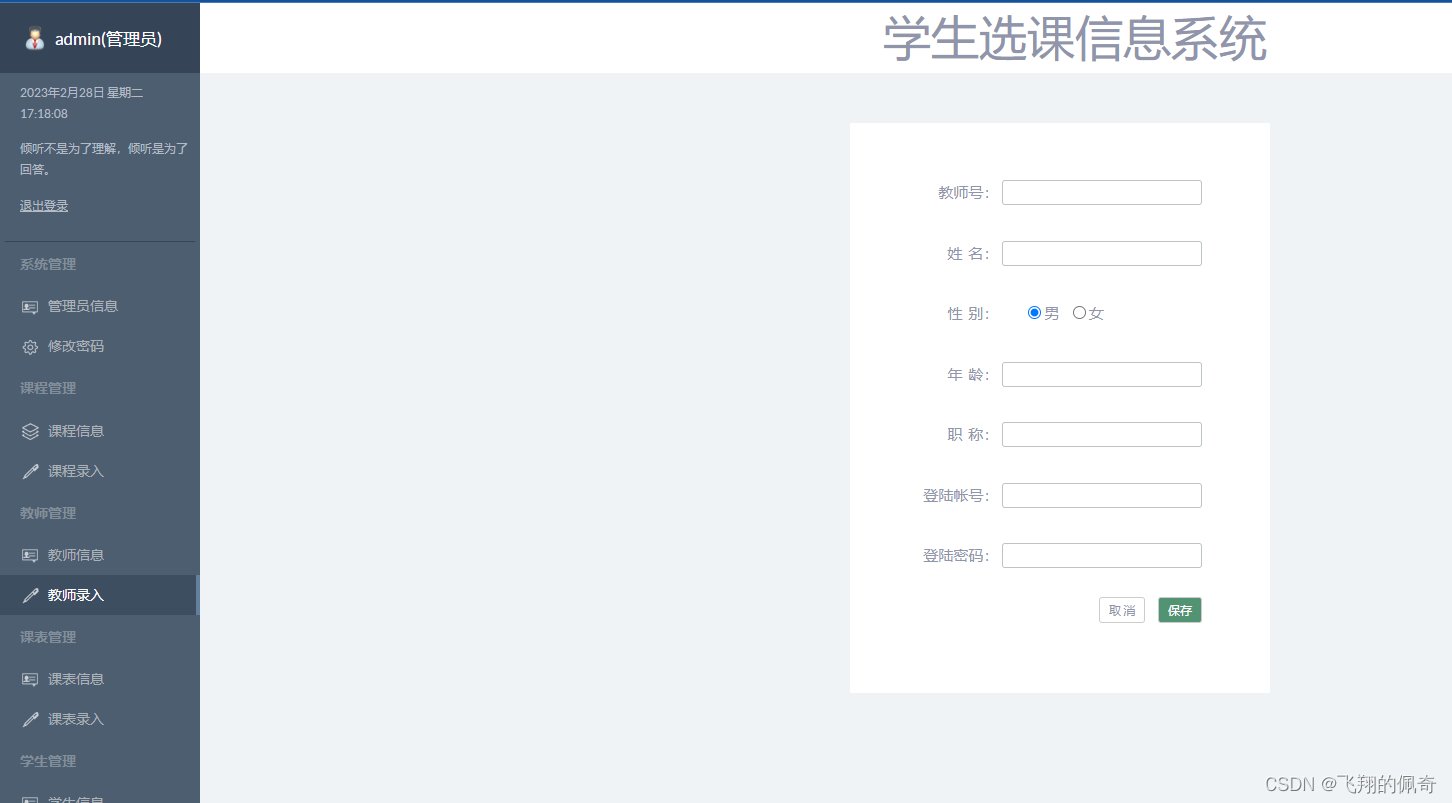
Task: Click into the 职称 text box
Action: pyautogui.click(x=1101, y=435)
